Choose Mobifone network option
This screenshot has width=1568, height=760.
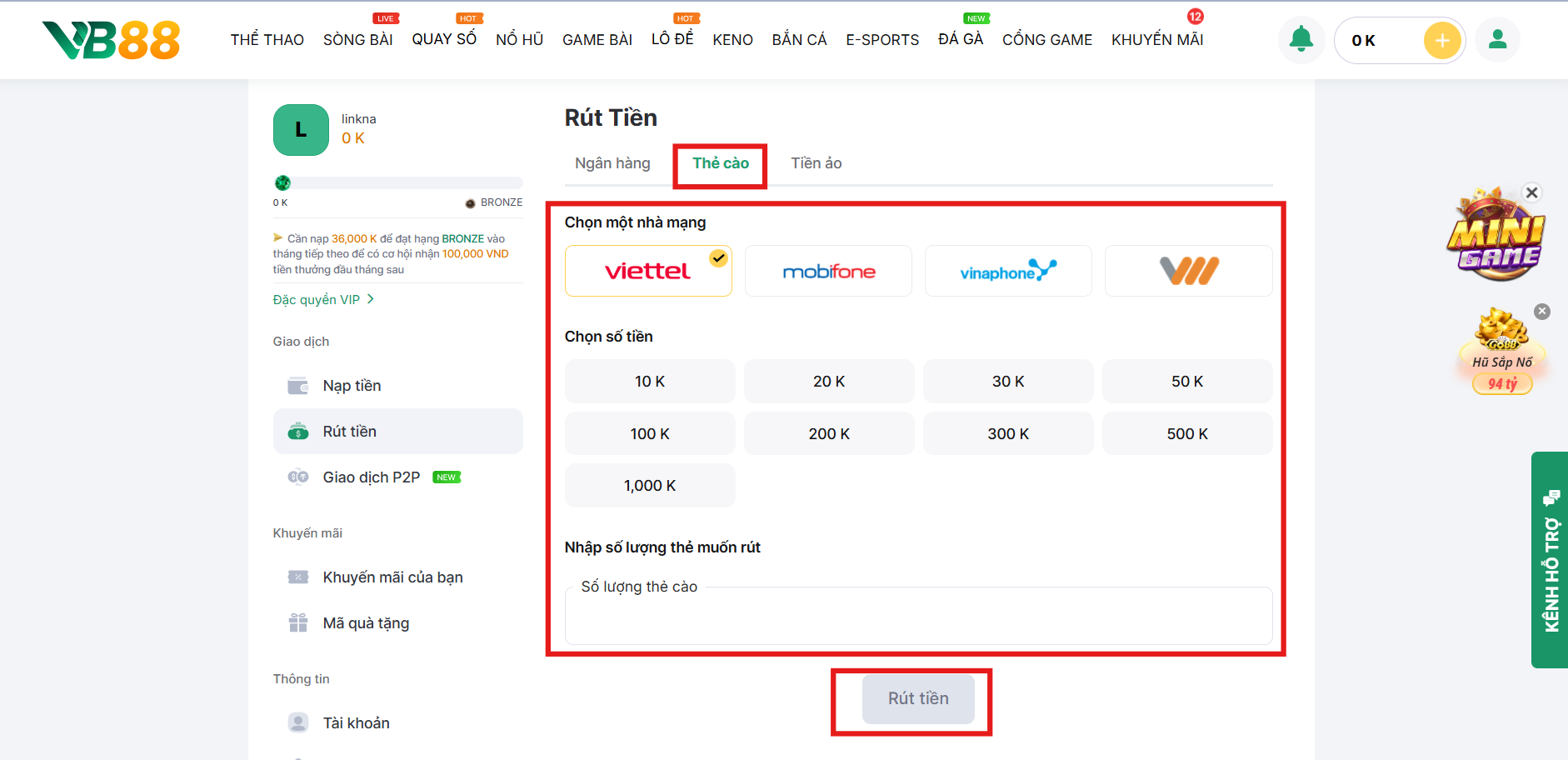coord(828,271)
